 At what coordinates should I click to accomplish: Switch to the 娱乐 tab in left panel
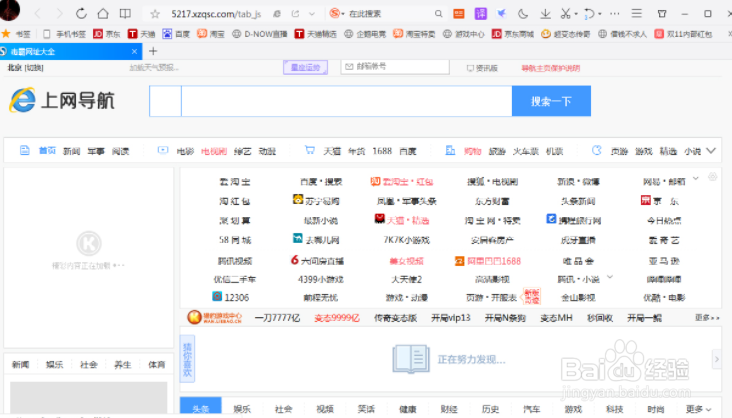[54, 364]
